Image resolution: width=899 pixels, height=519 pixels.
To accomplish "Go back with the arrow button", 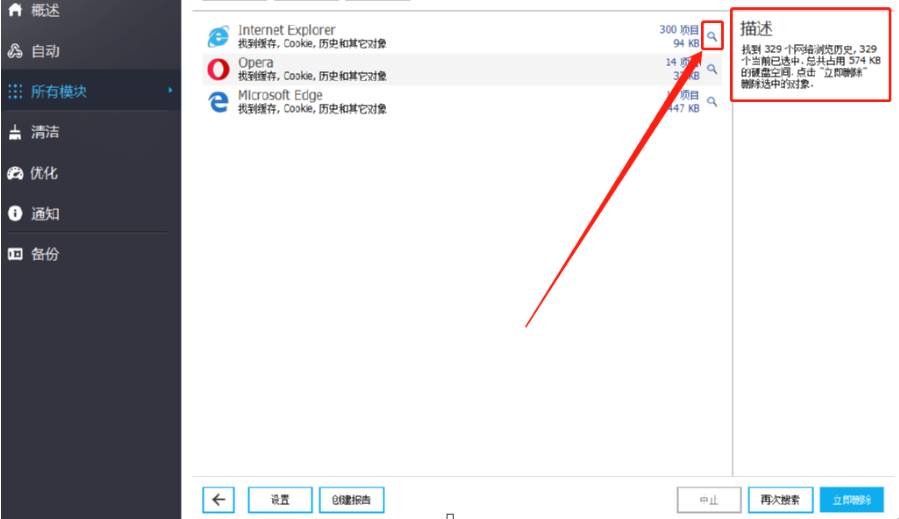I will pyautogui.click(x=218, y=500).
